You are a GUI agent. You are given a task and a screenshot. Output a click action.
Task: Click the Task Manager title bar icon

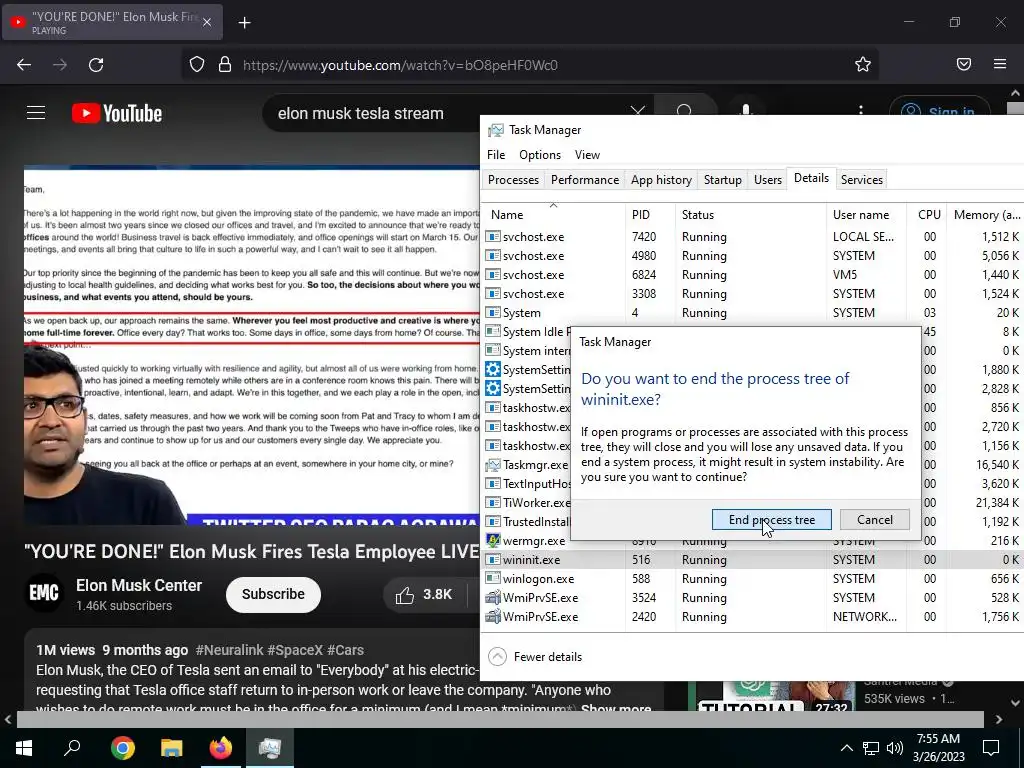point(496,130)
